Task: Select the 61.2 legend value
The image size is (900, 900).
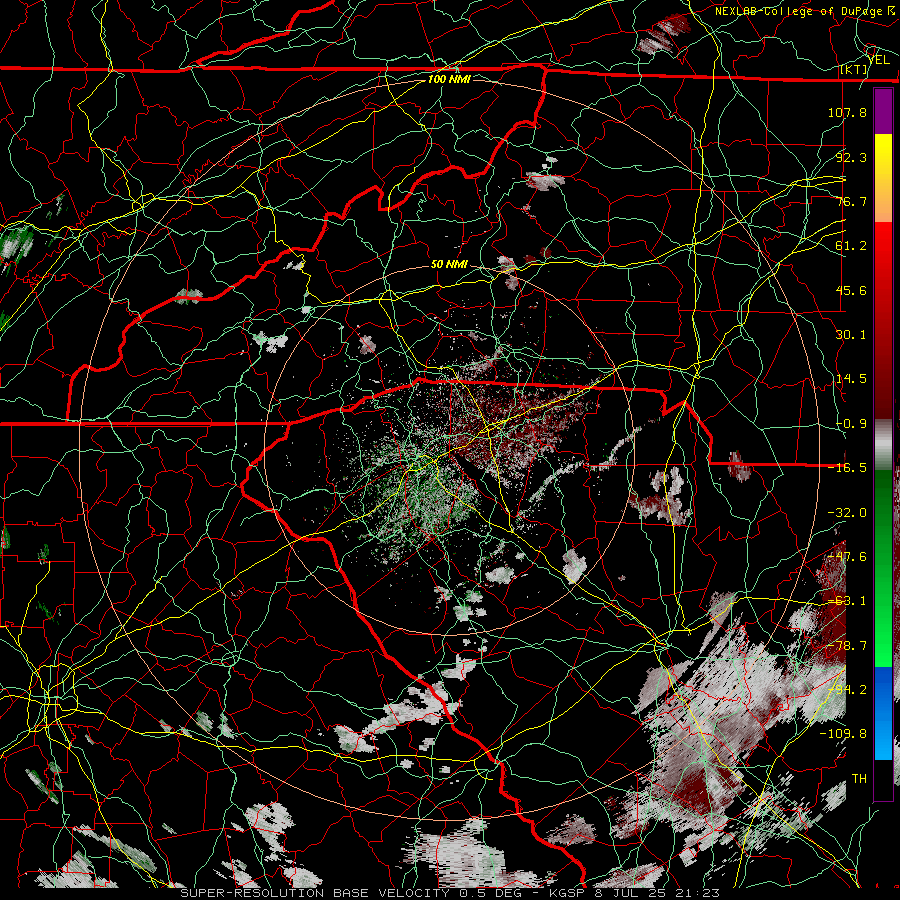Action: (x=851, y=246)
